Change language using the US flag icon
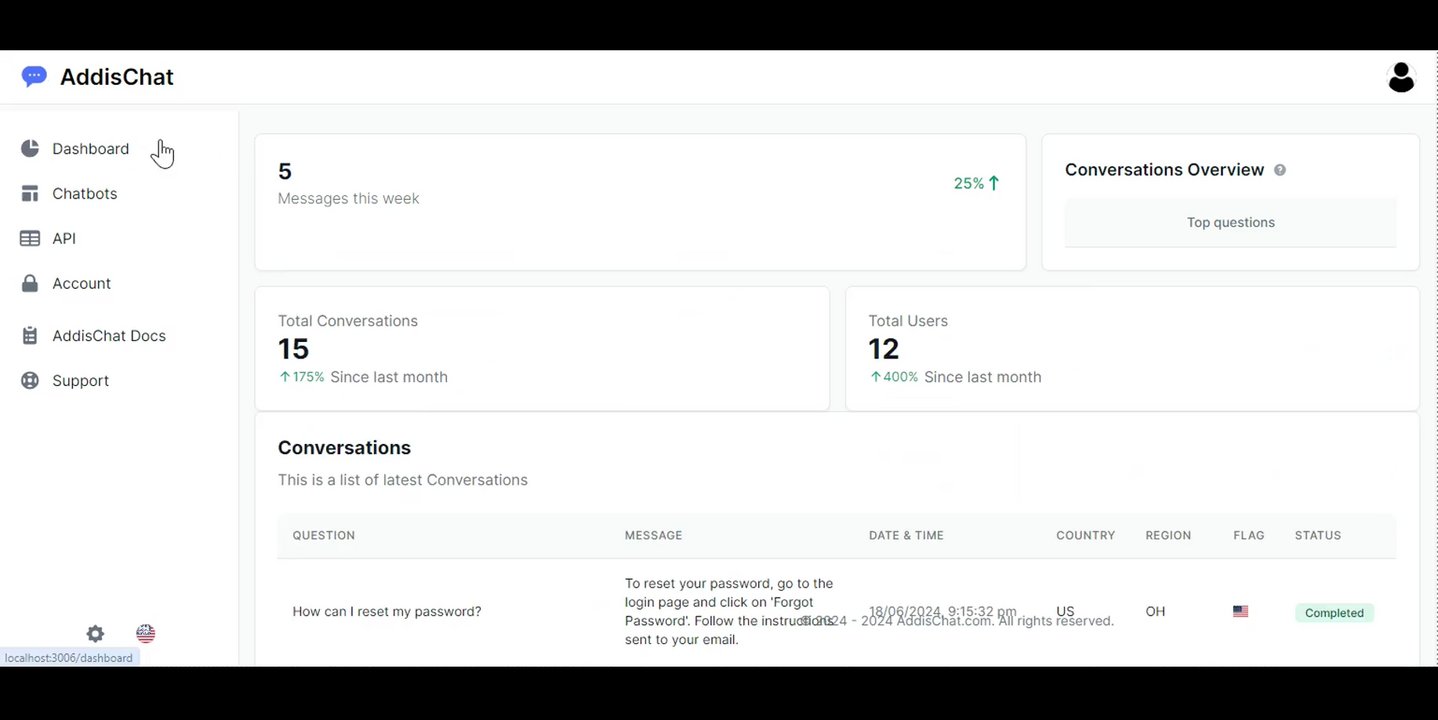Screen dimensions: 1438x720 pyautogui.click(x=146, y=634)
